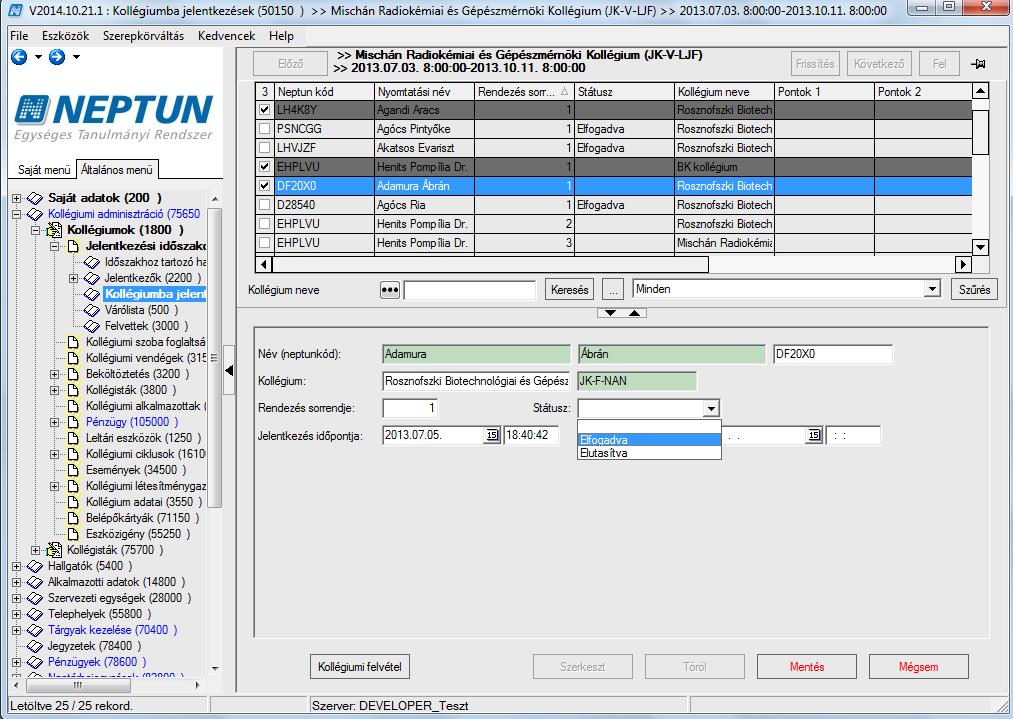
Task: Check the row checkbox for D28540
Action: 264,205
